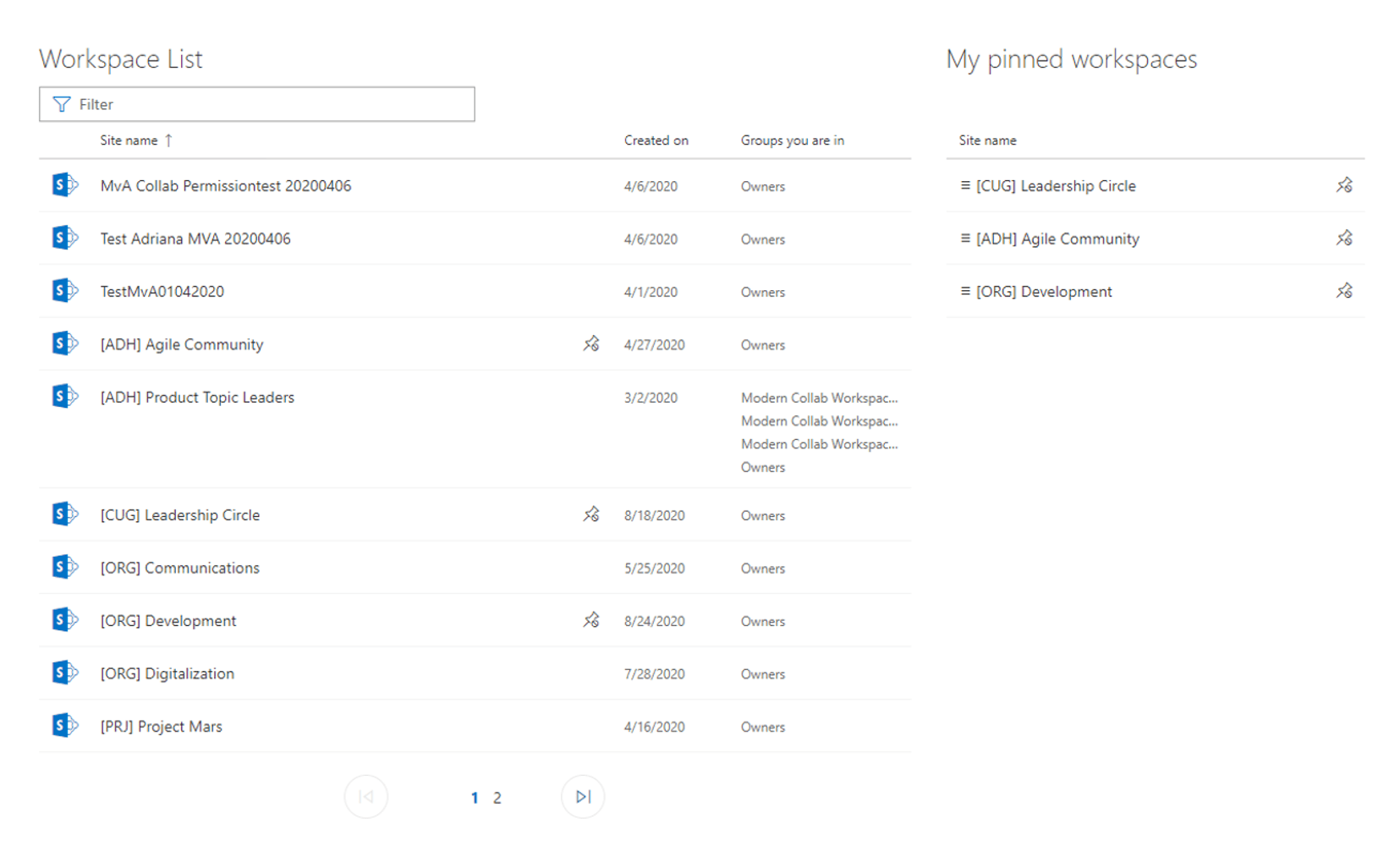The width and height of the screenshot is (1400, 846).
Task: Click the date 8/18/2020
Action: [655, 515]
